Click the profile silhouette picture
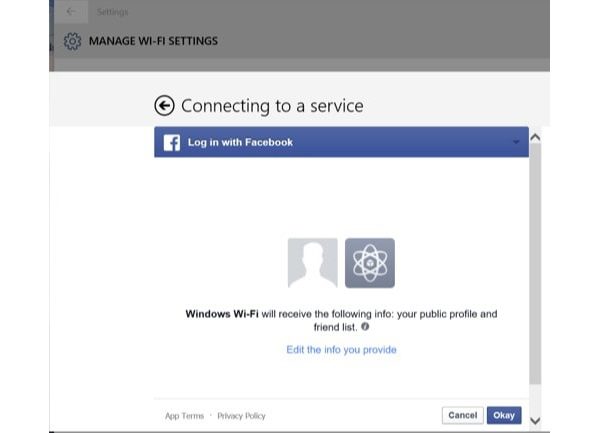Viewport: 600px width, 433px height. pos(313,263)
